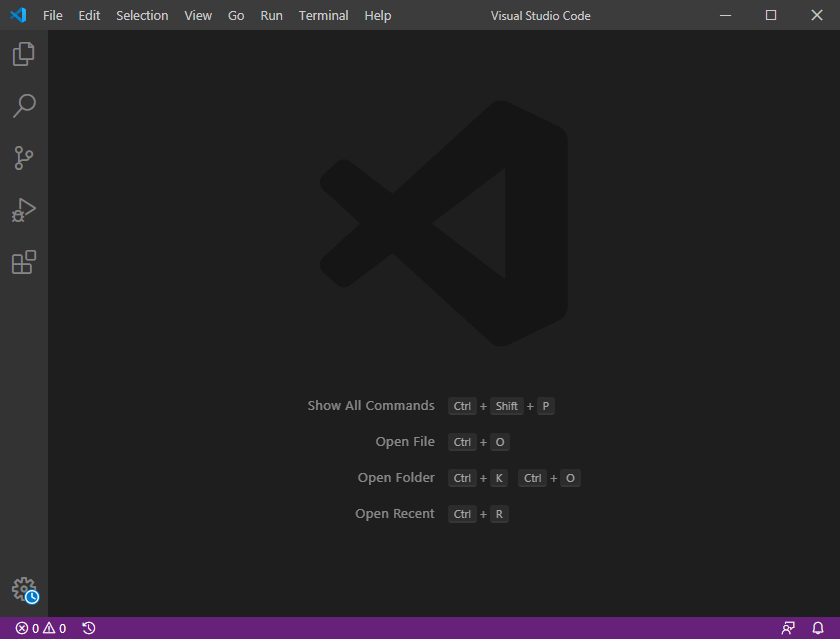Image resolution: width=840 pixels, height=639 pixels.
Task: Open the File menu
Action: point(52,15)
